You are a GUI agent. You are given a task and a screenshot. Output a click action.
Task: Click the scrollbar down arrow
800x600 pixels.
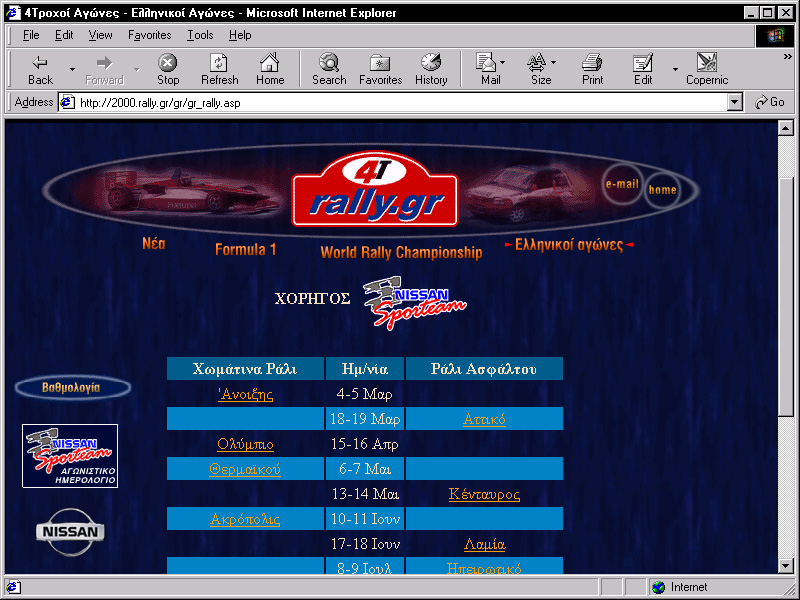tap(786, 565)
